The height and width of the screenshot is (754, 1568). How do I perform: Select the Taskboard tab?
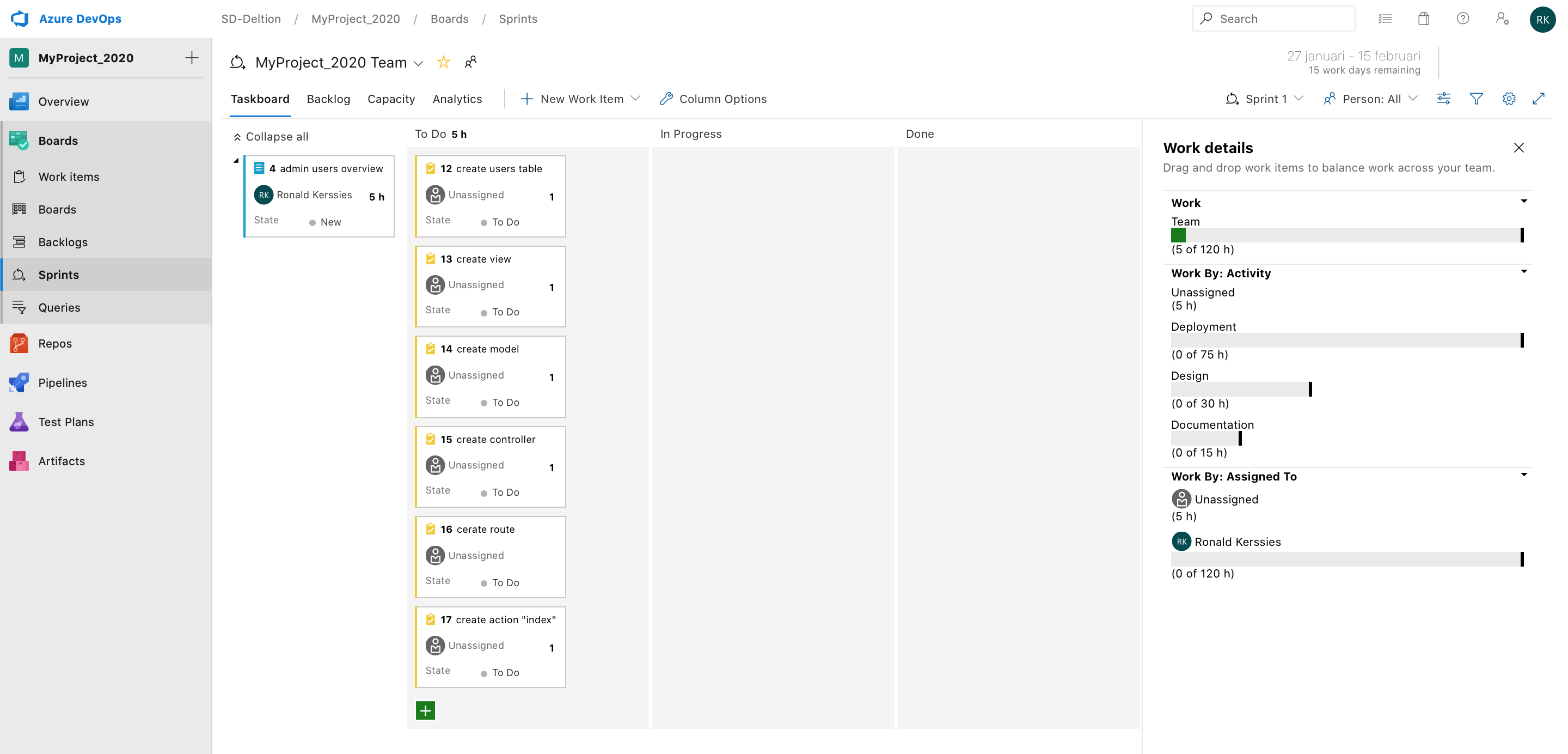pyautogui.click(x=260, y=99)
